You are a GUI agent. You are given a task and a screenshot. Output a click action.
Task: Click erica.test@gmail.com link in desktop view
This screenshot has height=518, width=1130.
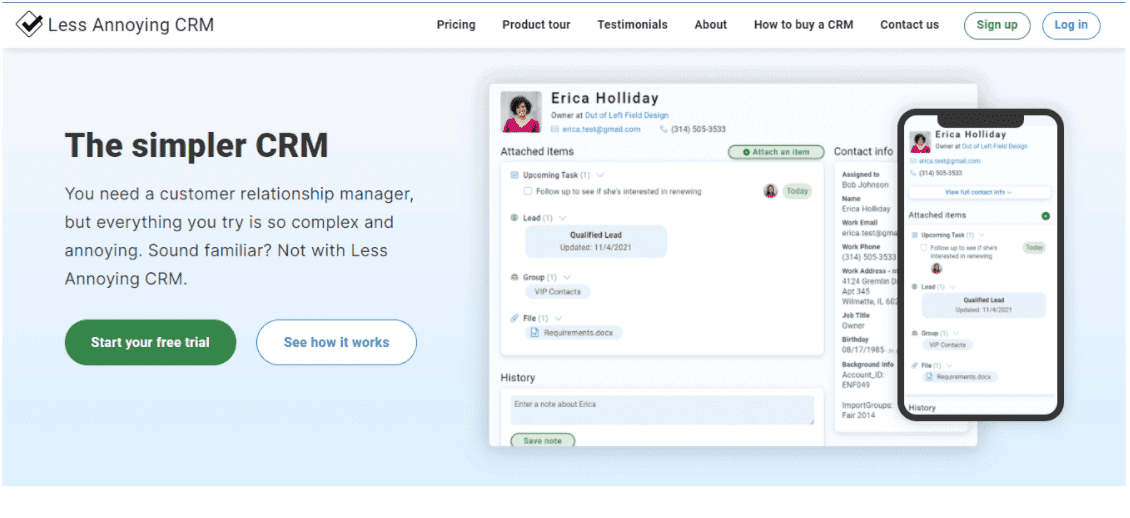601,130
